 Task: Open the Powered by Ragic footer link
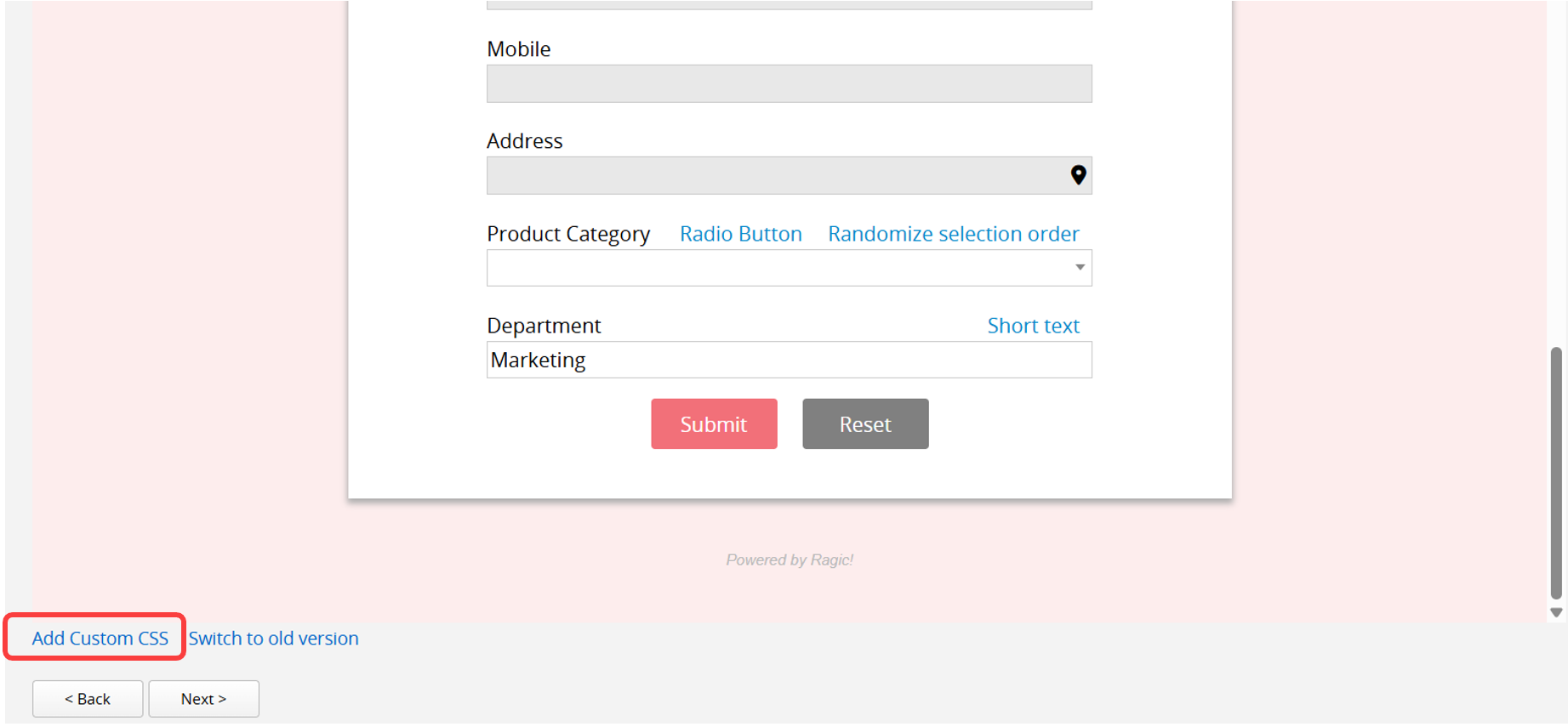tap(790, 559)
